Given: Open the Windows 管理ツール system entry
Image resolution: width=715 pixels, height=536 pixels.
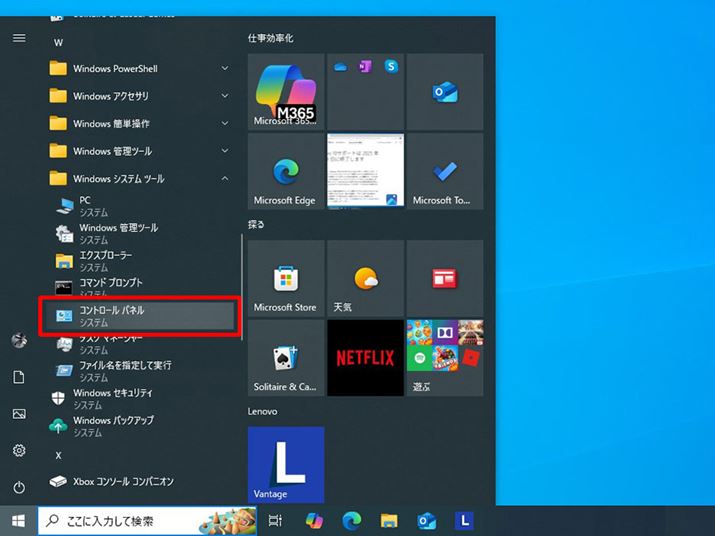Looking at the screenshot, I should click(x=141, y=234).
